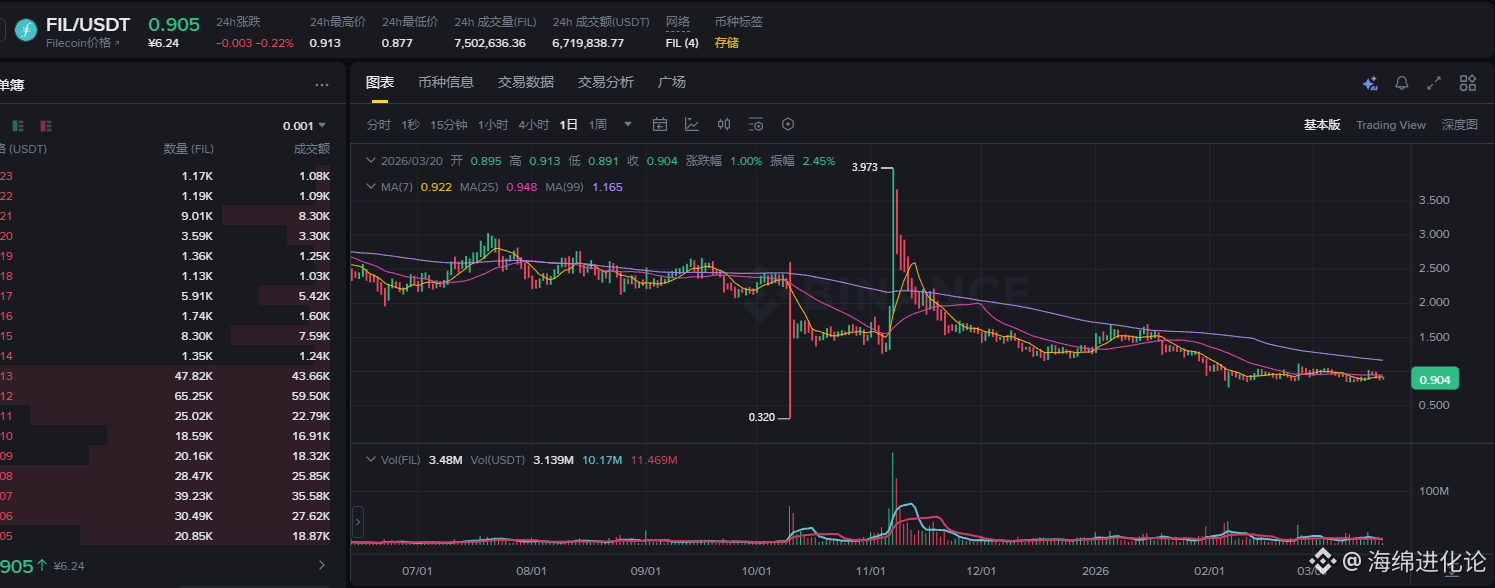This screenshot has height=588, width=1495.
Task: Collapse the MA(7) indicator legend chevron
Action: pos(372,187)
